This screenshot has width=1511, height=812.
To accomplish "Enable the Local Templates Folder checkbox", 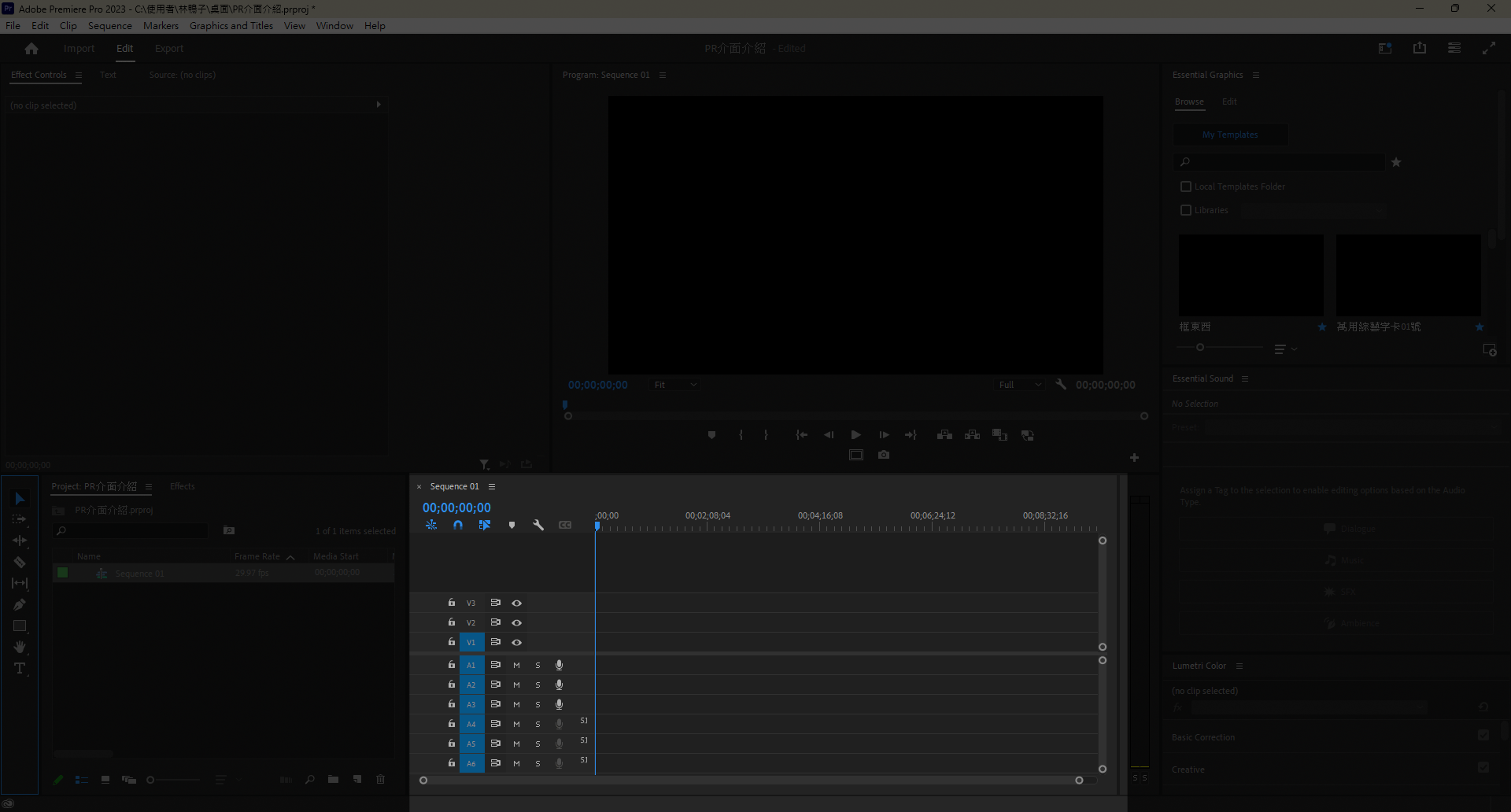I will click(x=1186, y=186).
